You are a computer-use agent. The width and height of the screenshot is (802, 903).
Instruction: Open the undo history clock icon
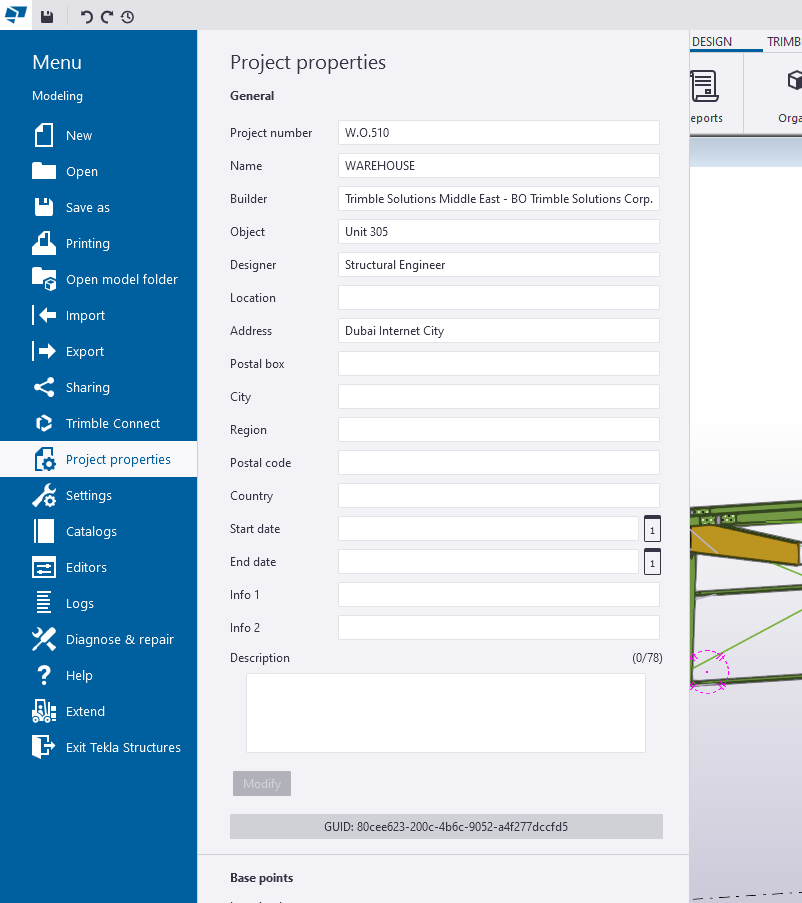pos(127,17)
